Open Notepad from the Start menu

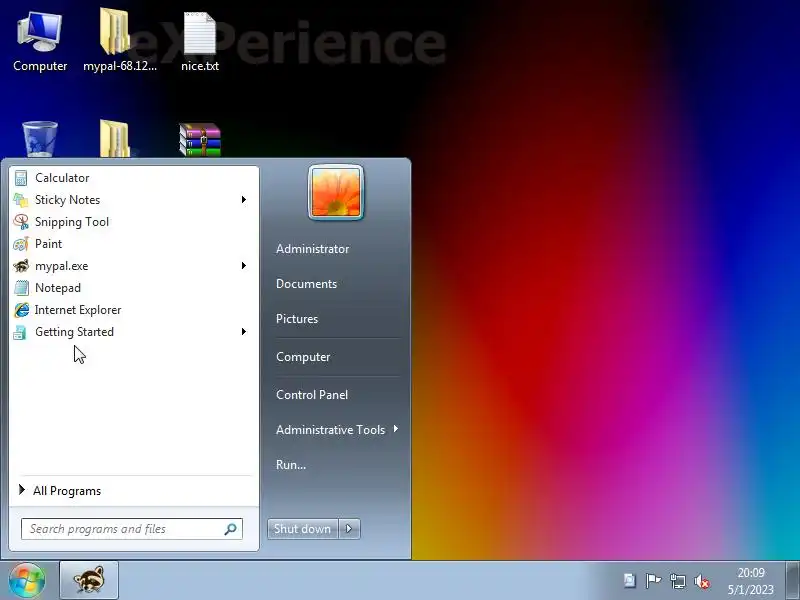coord(133,288)
